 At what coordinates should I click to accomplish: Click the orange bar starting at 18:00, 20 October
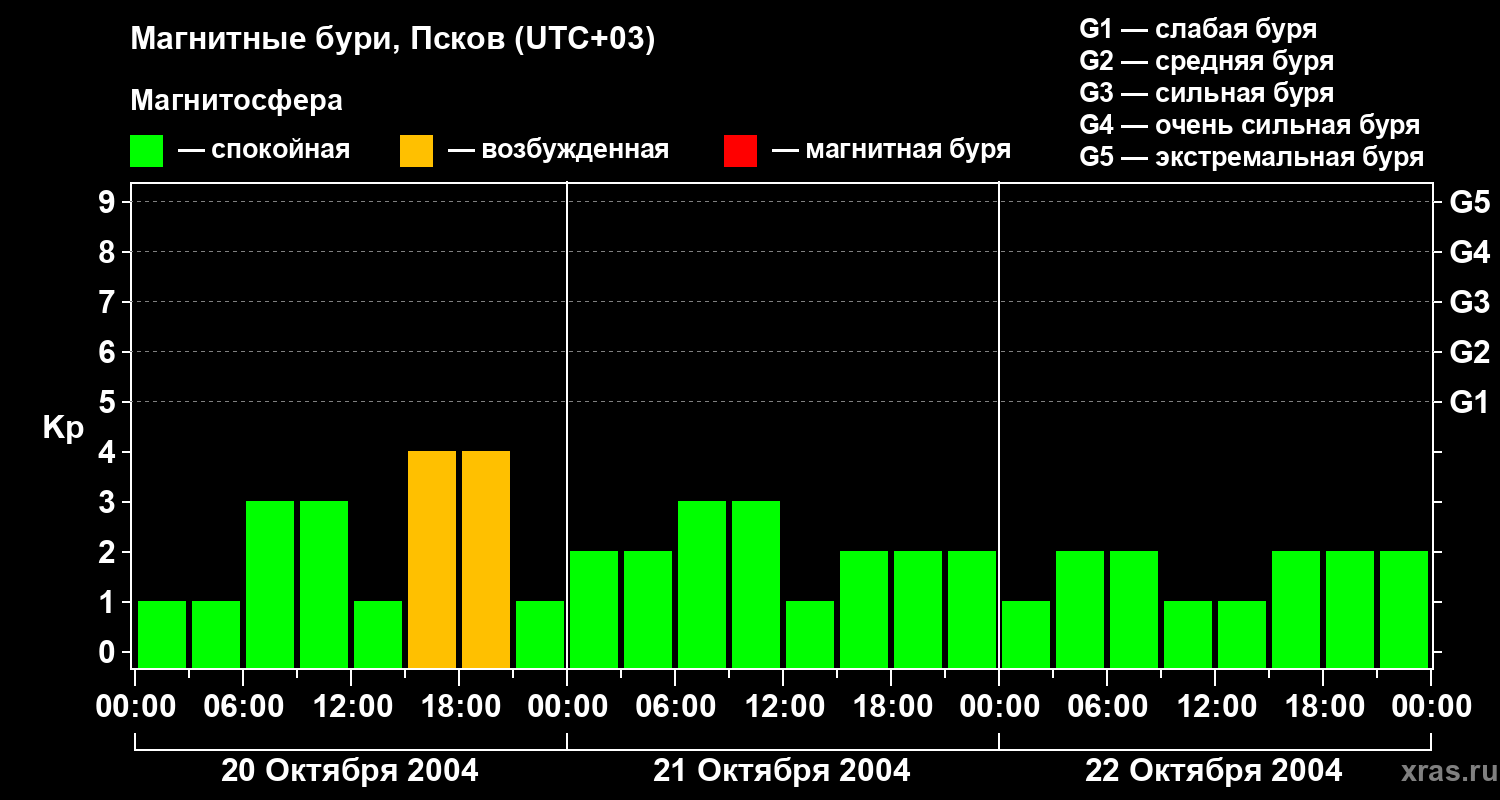coord(486,559)
